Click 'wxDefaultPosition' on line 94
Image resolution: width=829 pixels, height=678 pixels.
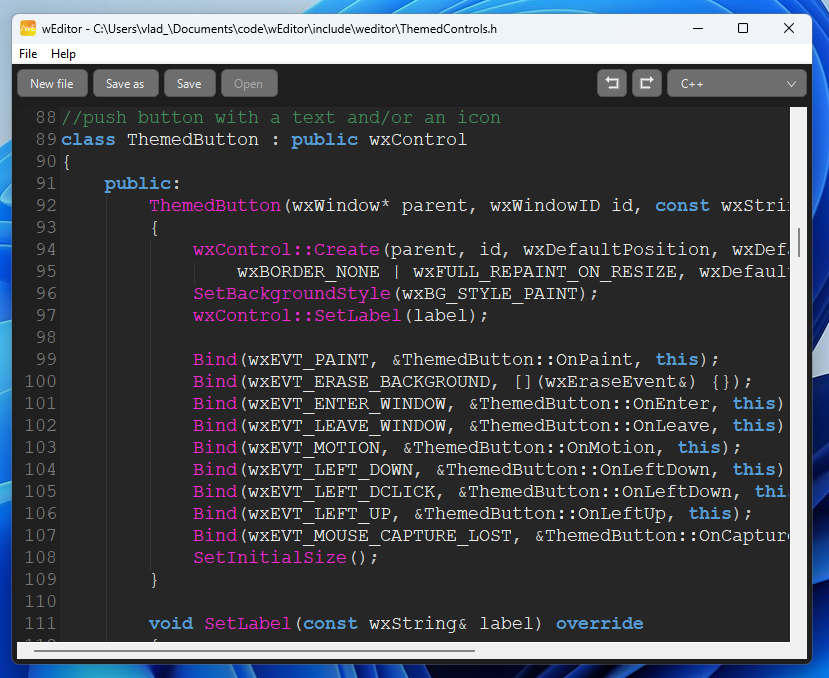pos(616,250)
